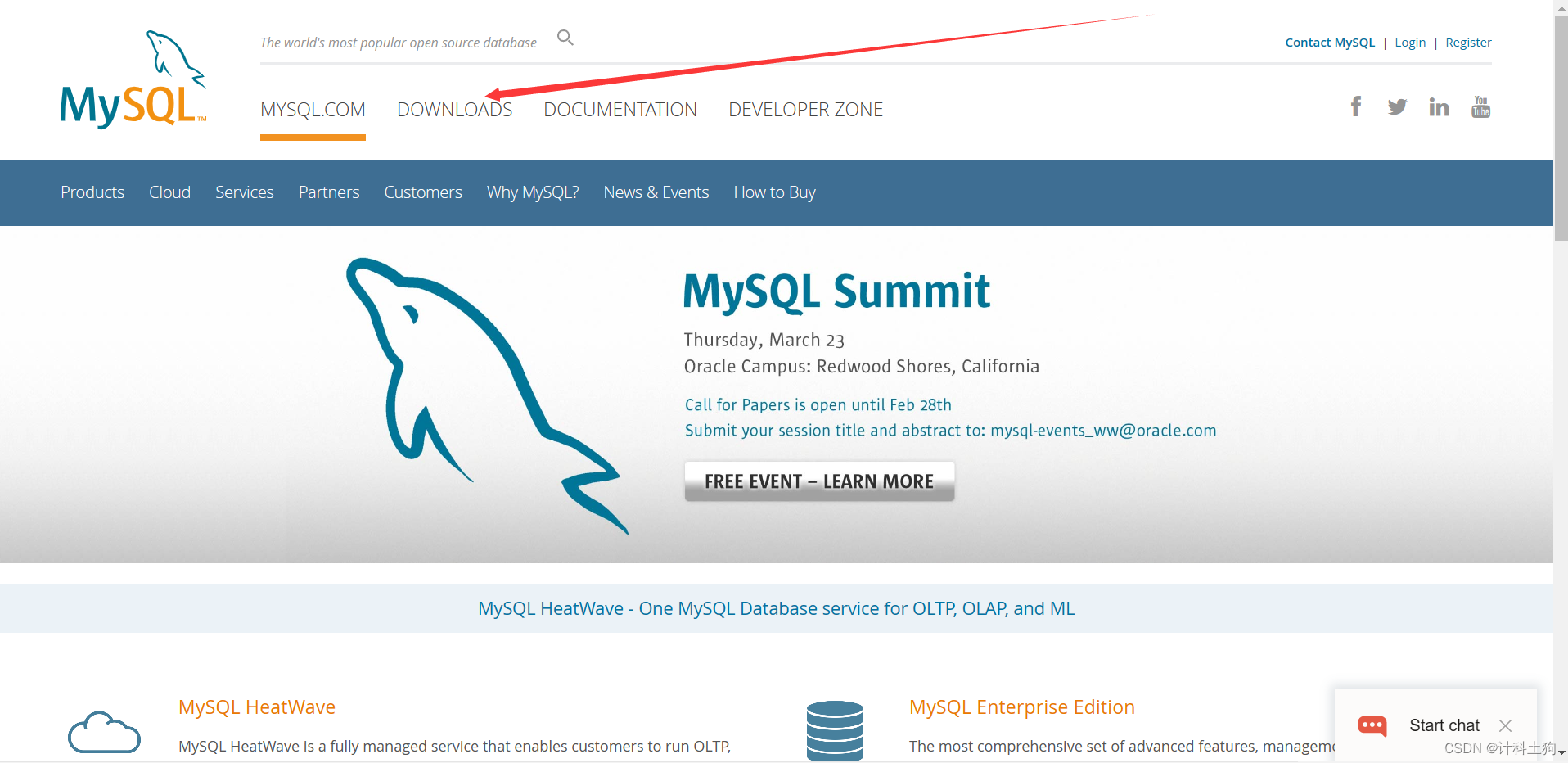Image resolution: width=1568 pixels, height=763 pixels.
Task: Switch to the DOCUMENTATION tab
Action: [620, 110]
